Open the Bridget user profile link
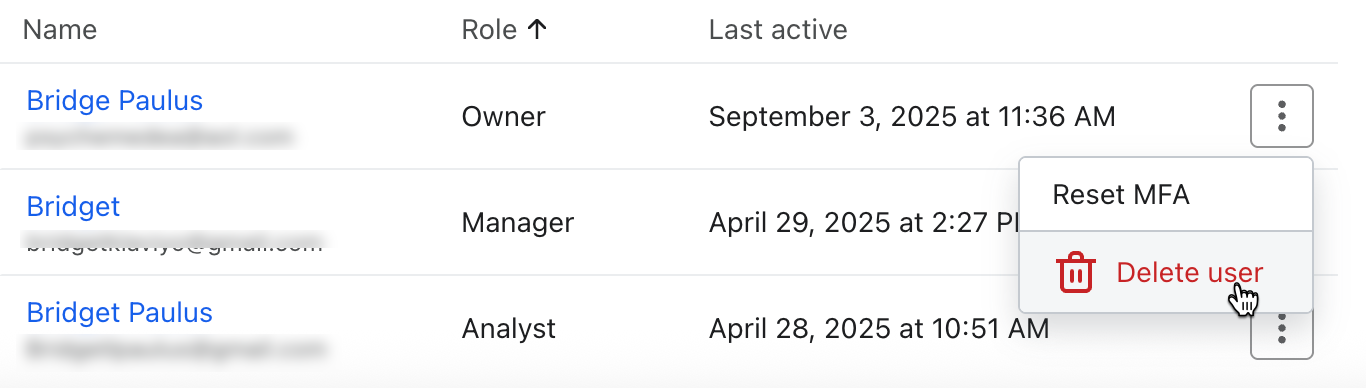Image resolution: width=1366 pixels, height=388 pixels. coord(73,207)
